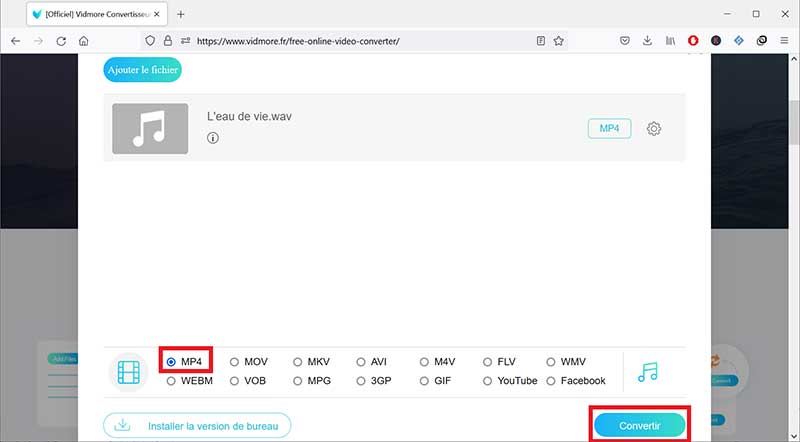Switch to audio formats music note icon

(x=648, y=371)
